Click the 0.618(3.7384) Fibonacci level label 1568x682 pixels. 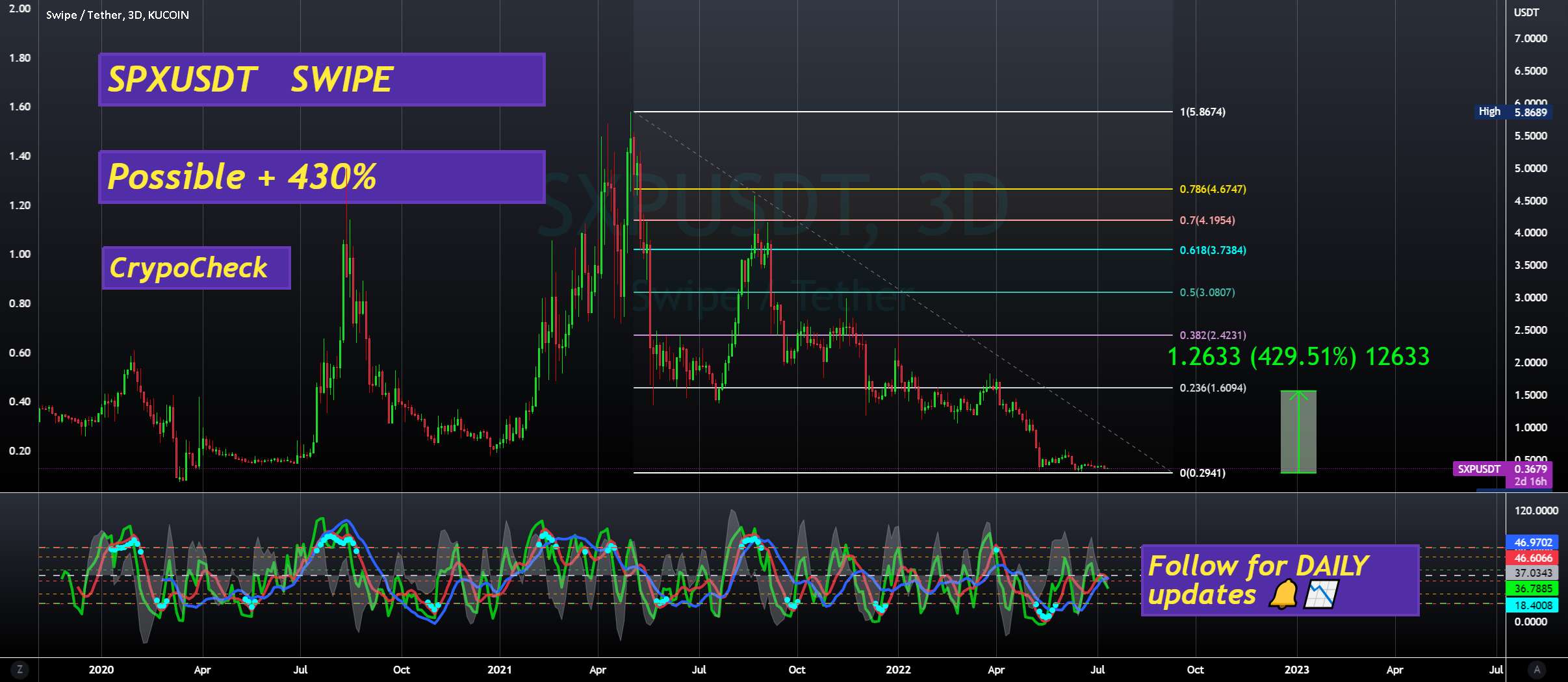click(1213, 250)
